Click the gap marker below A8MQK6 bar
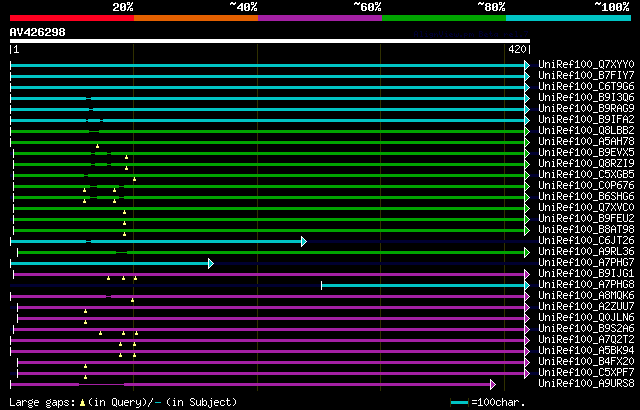This screenshot has height=410, width=640. pos(132,300)
